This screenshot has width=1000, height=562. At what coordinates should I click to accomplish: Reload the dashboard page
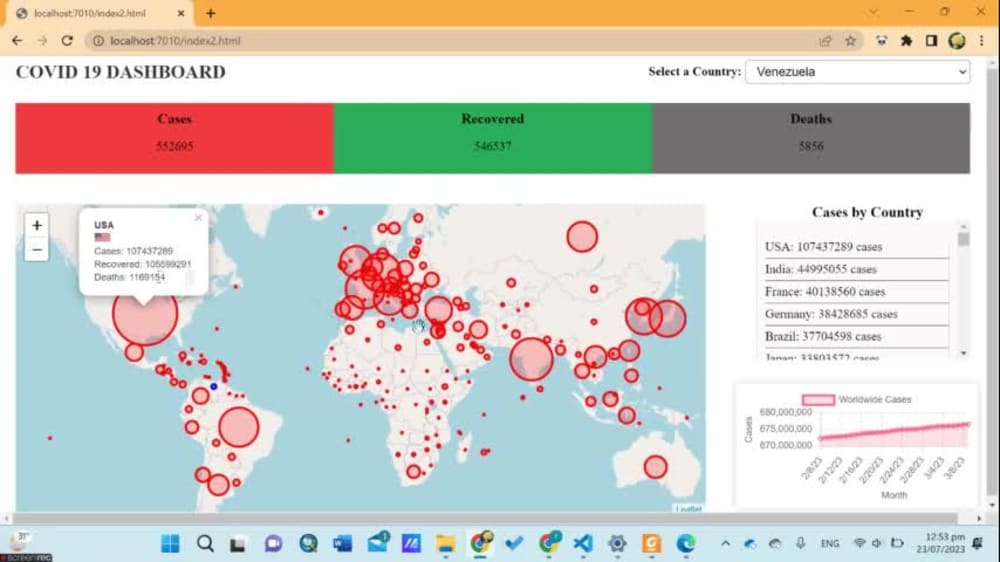(x=67, y=41)
